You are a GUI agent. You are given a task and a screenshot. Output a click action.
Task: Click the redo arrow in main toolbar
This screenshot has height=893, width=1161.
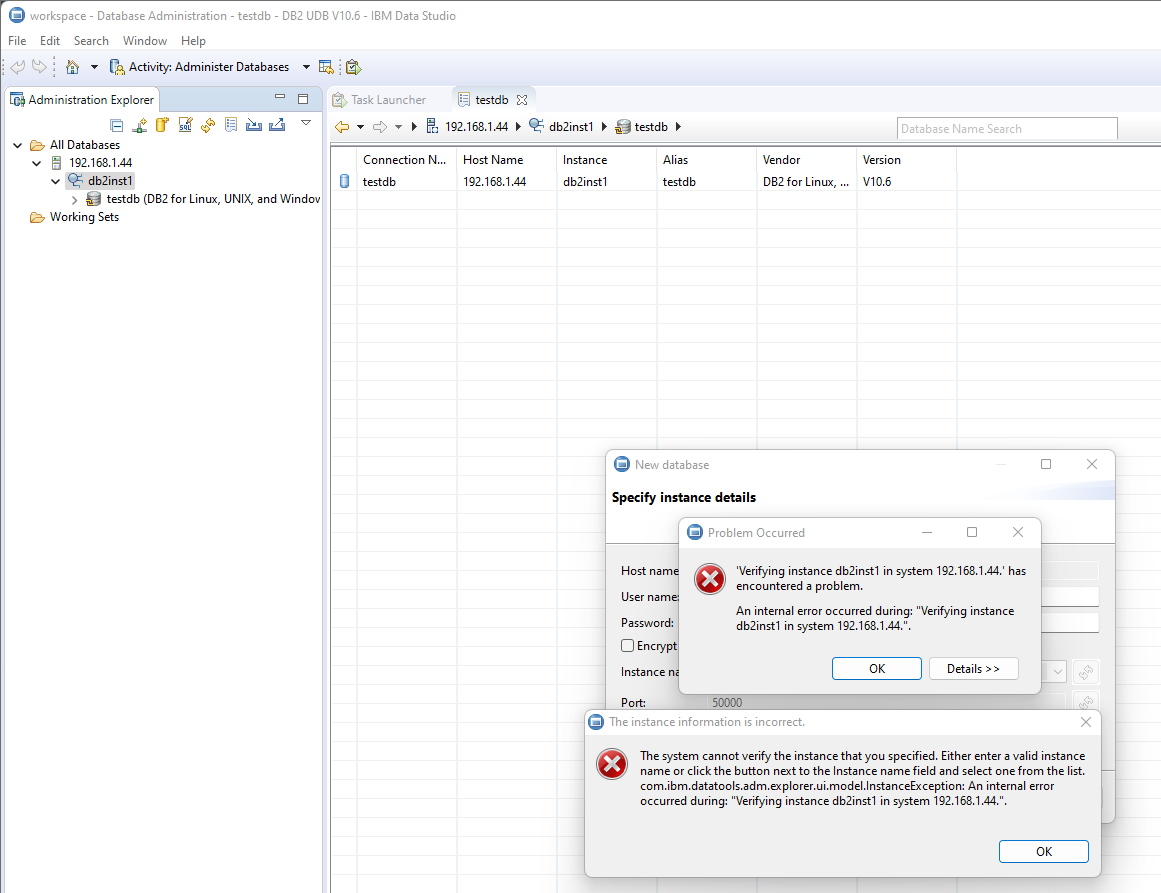39,67
